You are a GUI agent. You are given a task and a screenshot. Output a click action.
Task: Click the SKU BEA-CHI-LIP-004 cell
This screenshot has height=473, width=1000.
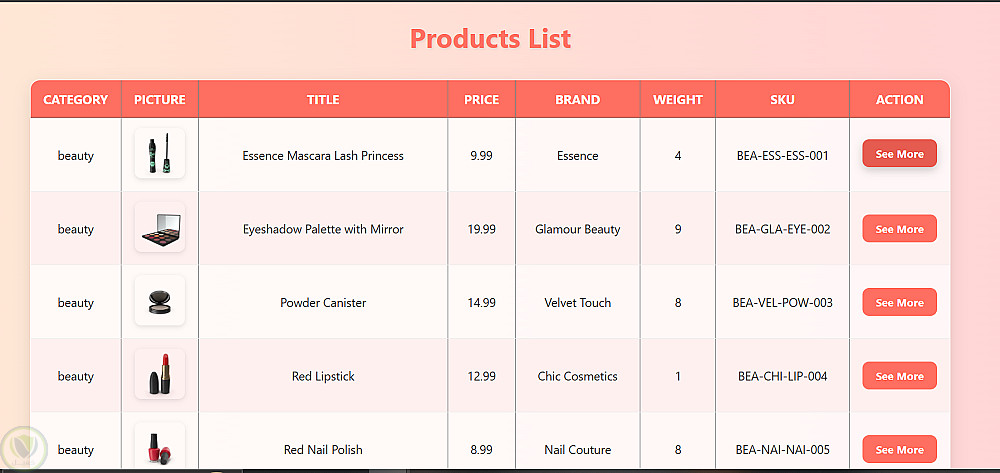[783, 376]
